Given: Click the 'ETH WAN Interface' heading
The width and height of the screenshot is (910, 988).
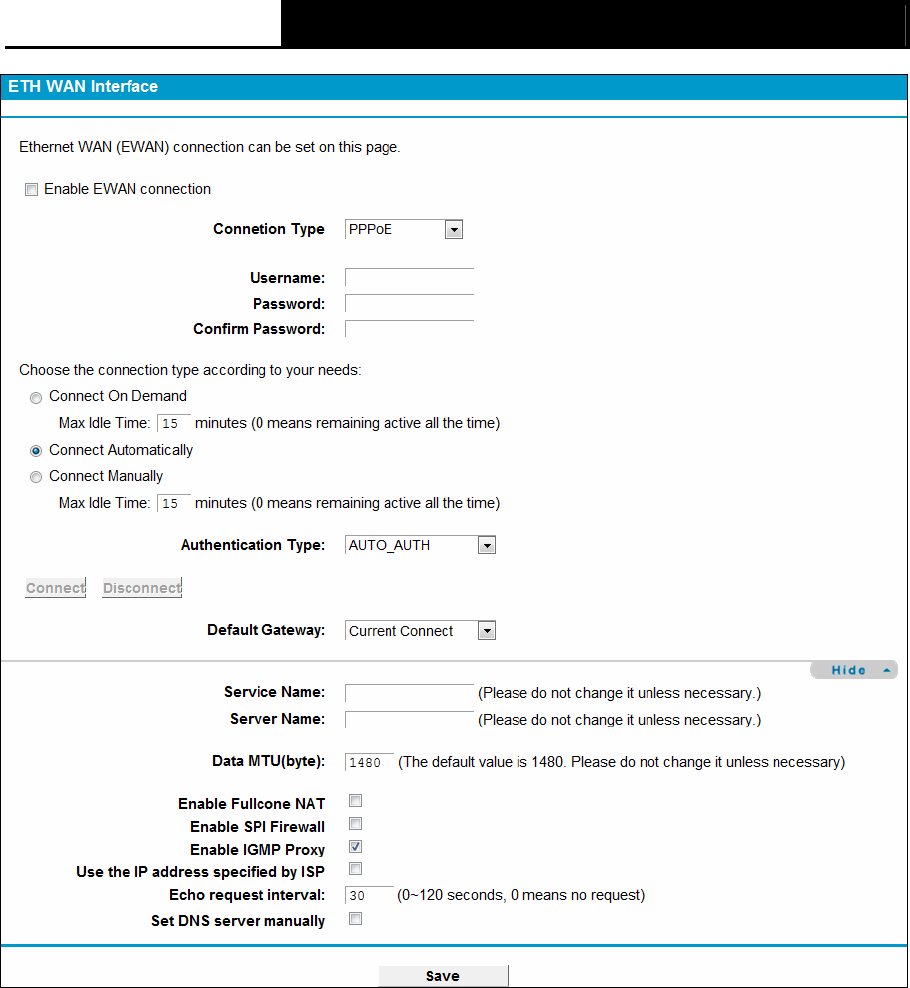Looking at the screenshot, I should point(83,86).
